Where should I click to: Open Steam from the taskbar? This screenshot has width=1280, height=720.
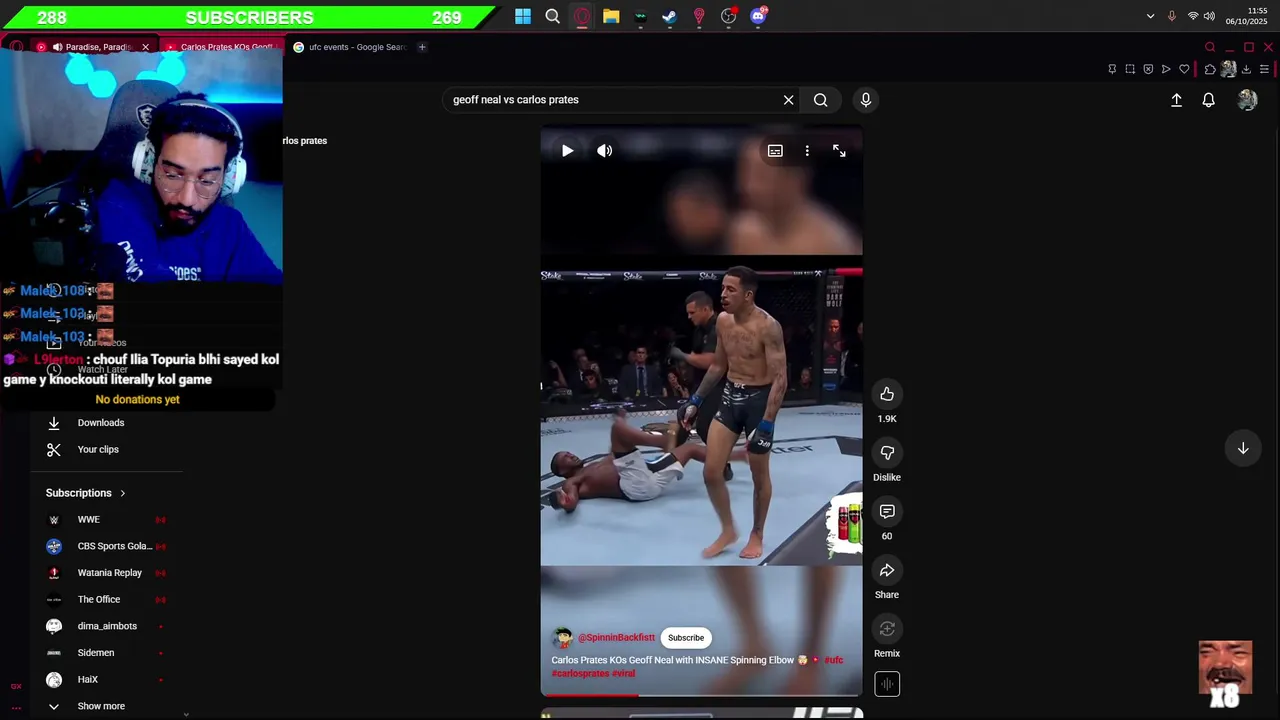[669, 16]
